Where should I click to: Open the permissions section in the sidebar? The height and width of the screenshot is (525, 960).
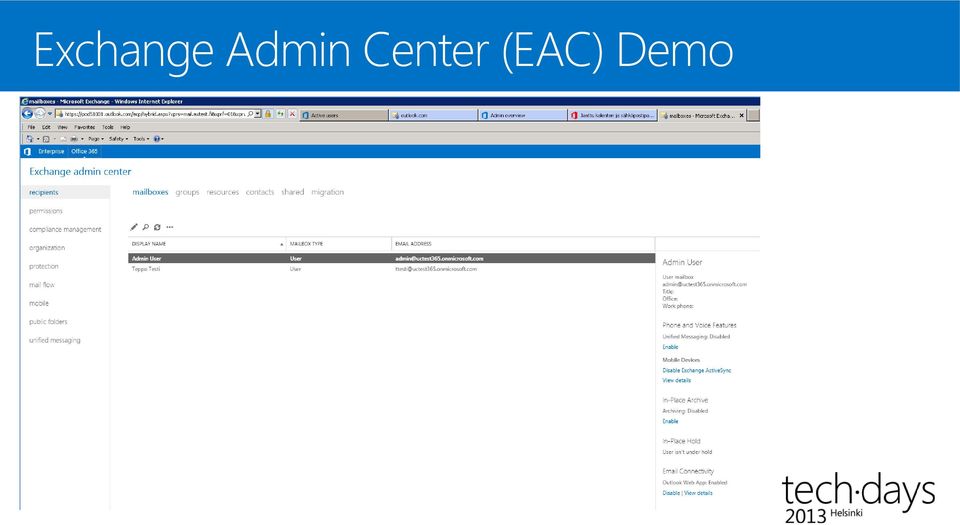pyautogui.click(x=46, y=210)
